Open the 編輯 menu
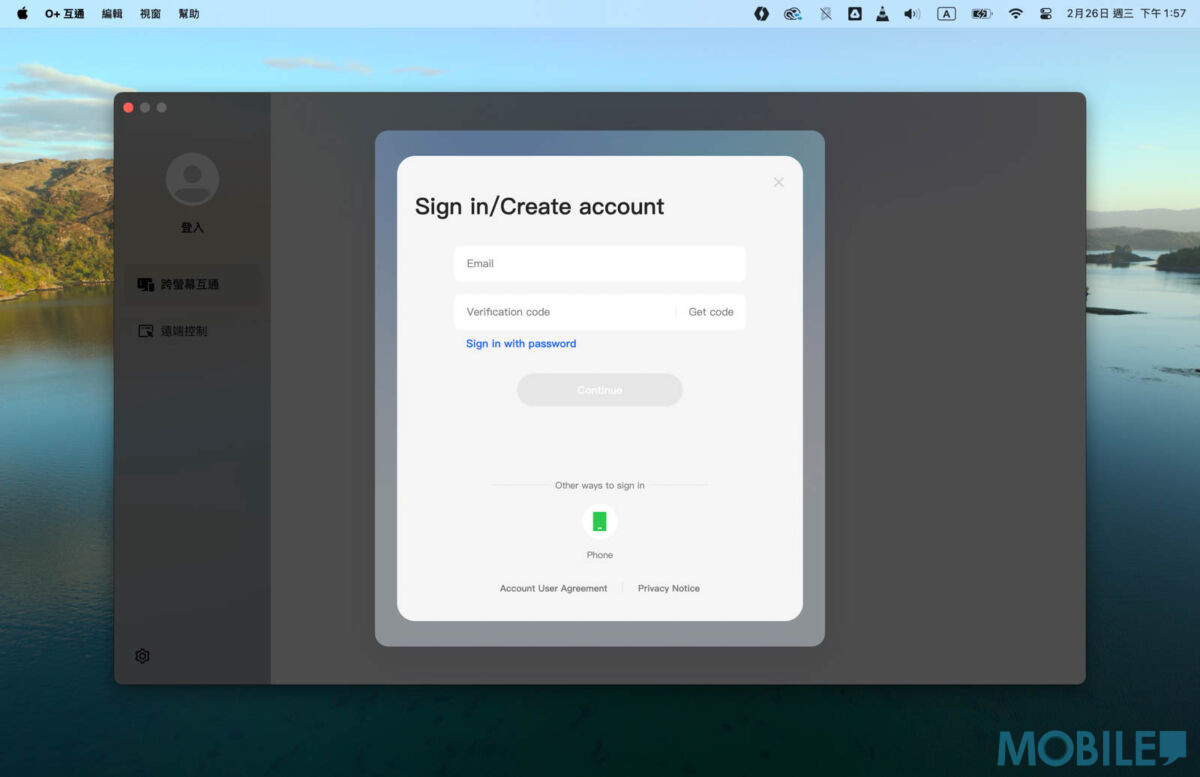The width and height of the screenshot is (1200, 777). (x=112, y=14)
